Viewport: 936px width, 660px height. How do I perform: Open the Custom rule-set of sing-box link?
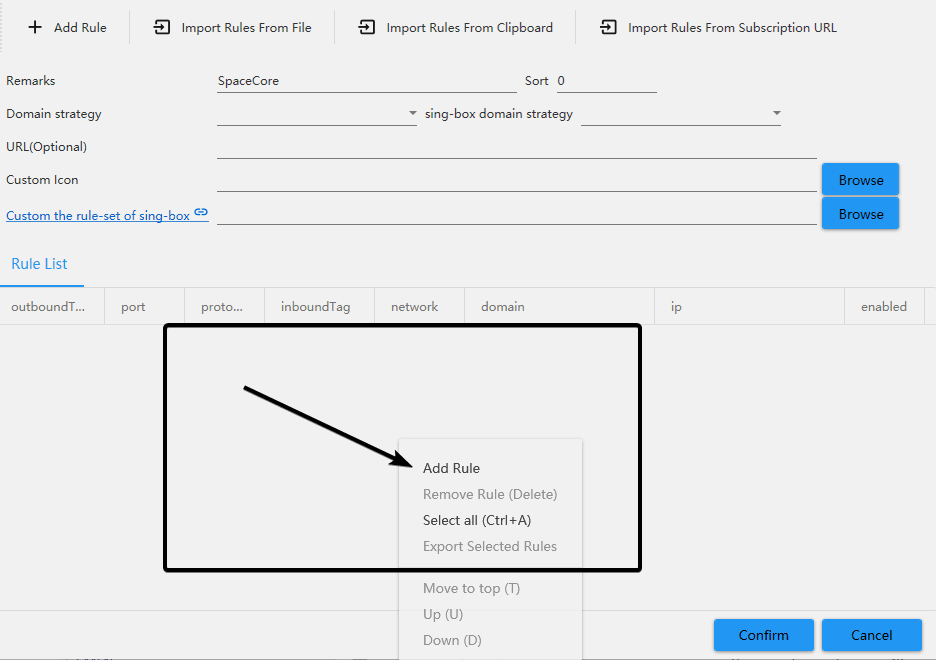tap(98, 215)
